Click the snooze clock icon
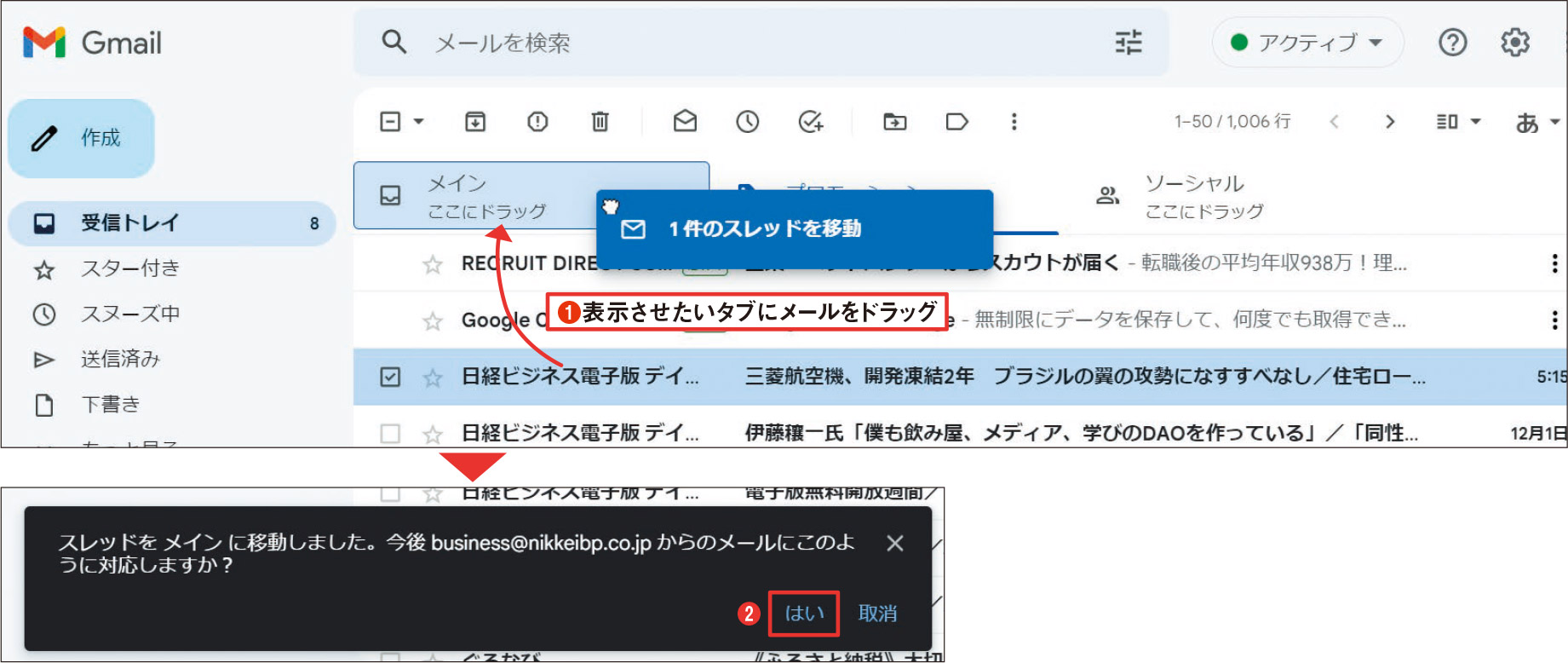Screen dimensions: 1568x663 pyautogui.click(x=747, y=122)
